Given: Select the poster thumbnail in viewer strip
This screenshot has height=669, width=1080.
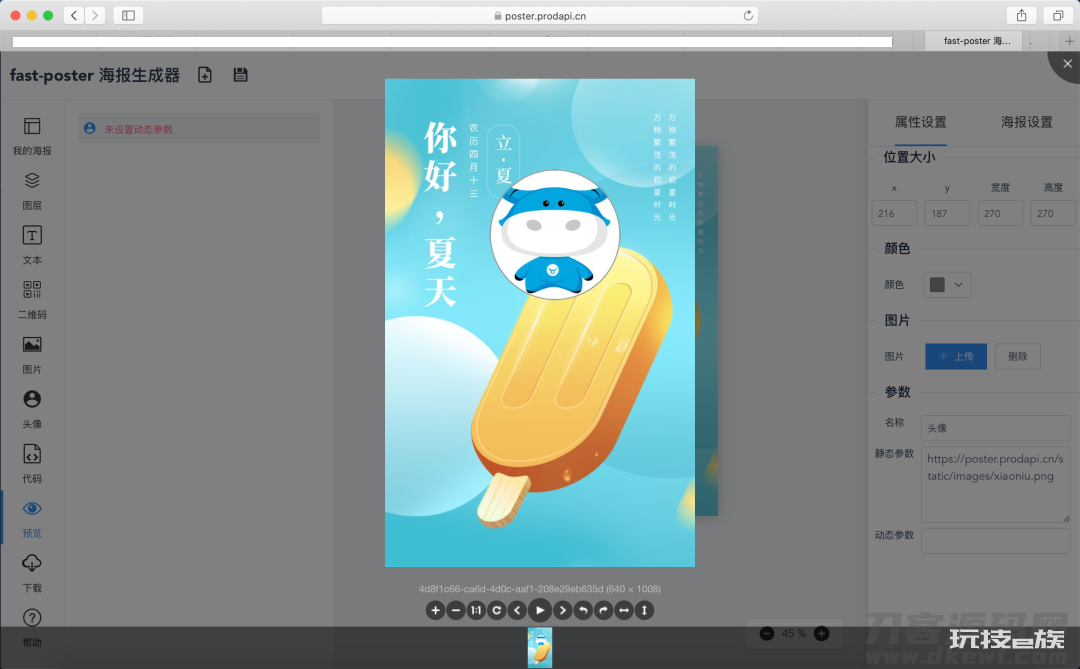Looking at the screenshot, I should [540, 648].
